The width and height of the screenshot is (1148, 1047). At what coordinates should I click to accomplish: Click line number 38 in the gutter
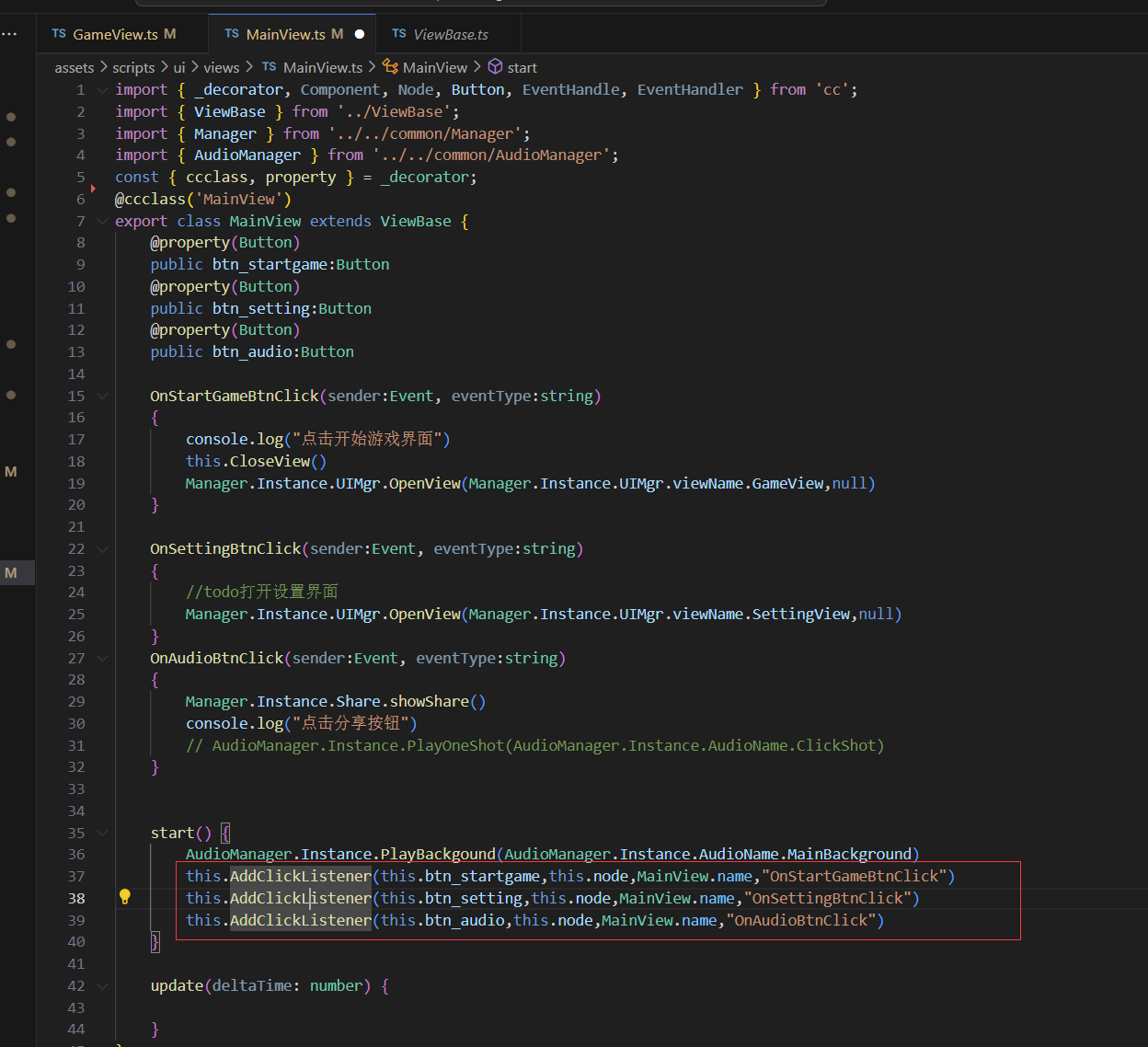coord(76,899)
